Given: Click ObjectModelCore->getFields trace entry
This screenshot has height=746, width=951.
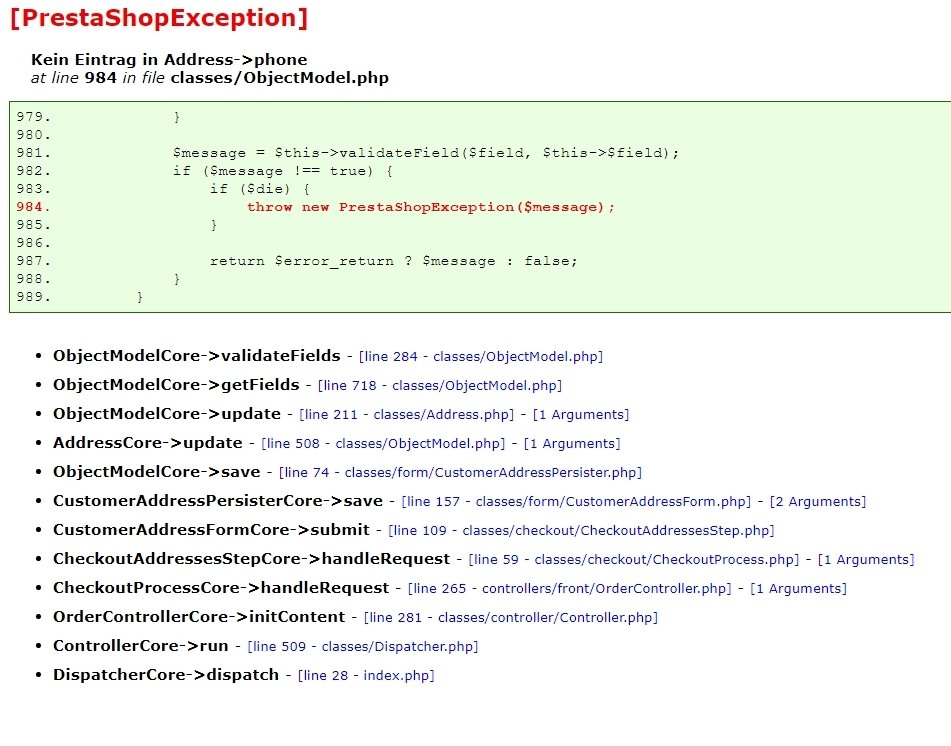Looking at the screenshot, I should click(x=176, y=385).
